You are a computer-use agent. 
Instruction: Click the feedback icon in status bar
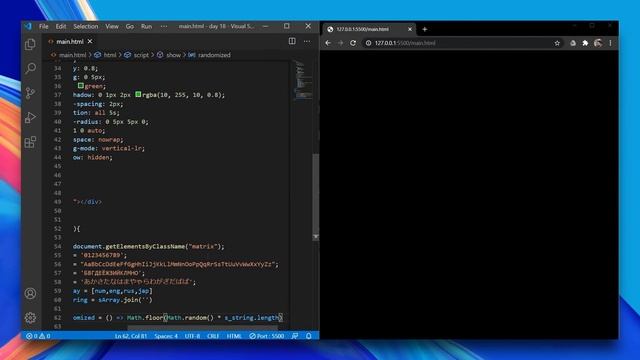(x=295, y=336)
